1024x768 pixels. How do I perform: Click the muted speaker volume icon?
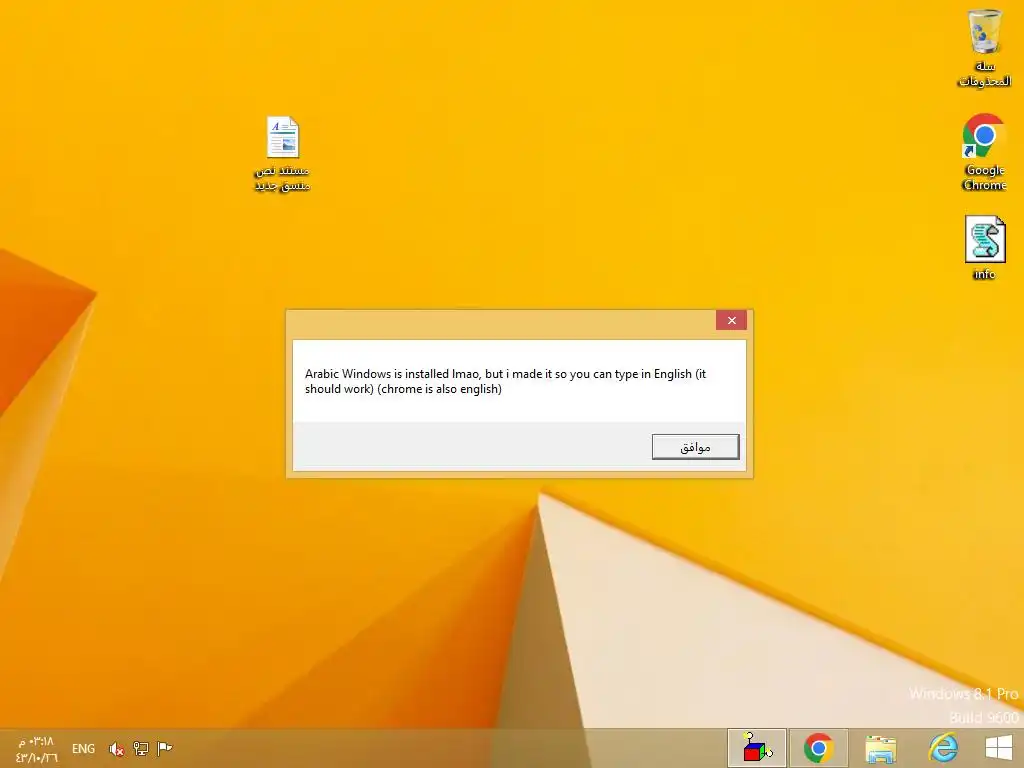click(x=116, y=748)
